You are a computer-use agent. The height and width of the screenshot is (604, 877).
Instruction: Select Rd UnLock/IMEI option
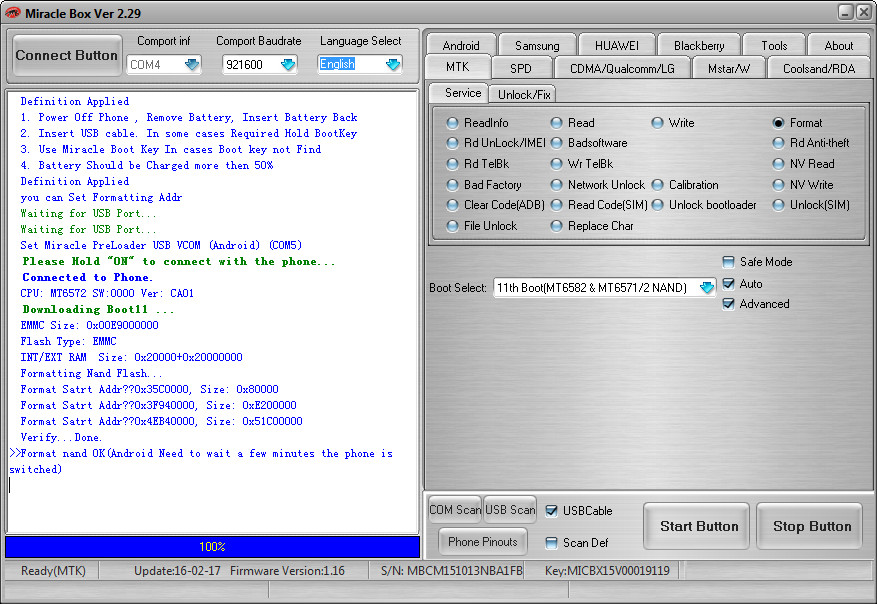coord(496,143)
